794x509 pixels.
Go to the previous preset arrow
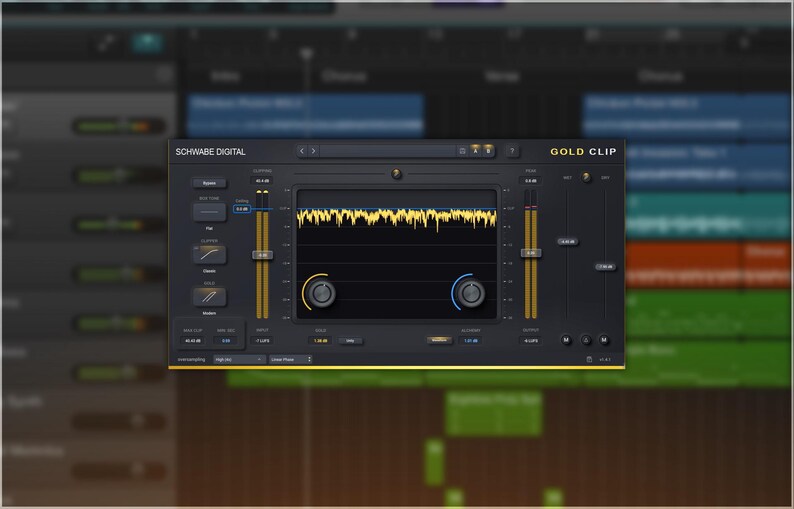302,151
